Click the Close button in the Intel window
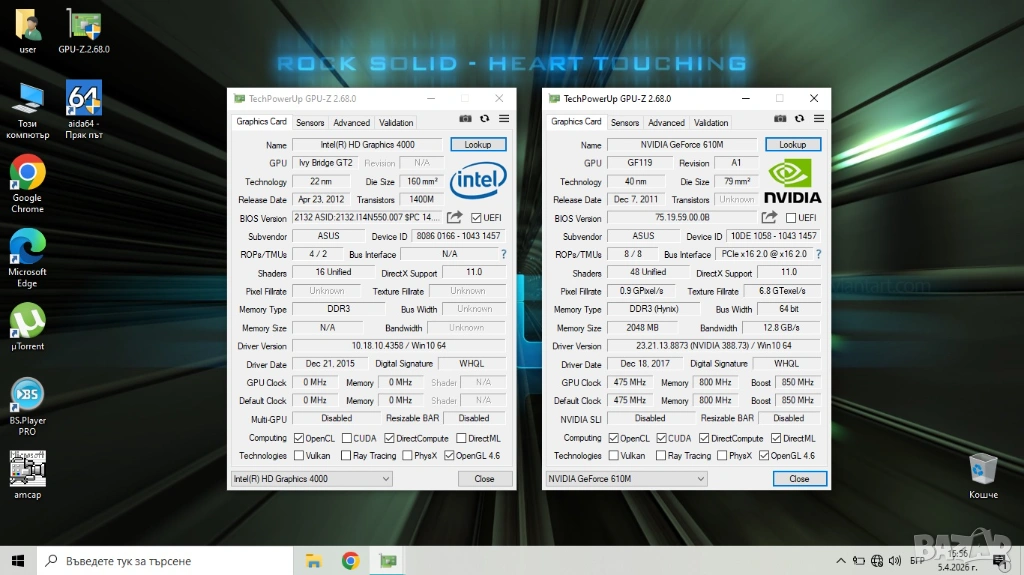The height and width of the screenshot is (575, 1024). tap(484, 479)
